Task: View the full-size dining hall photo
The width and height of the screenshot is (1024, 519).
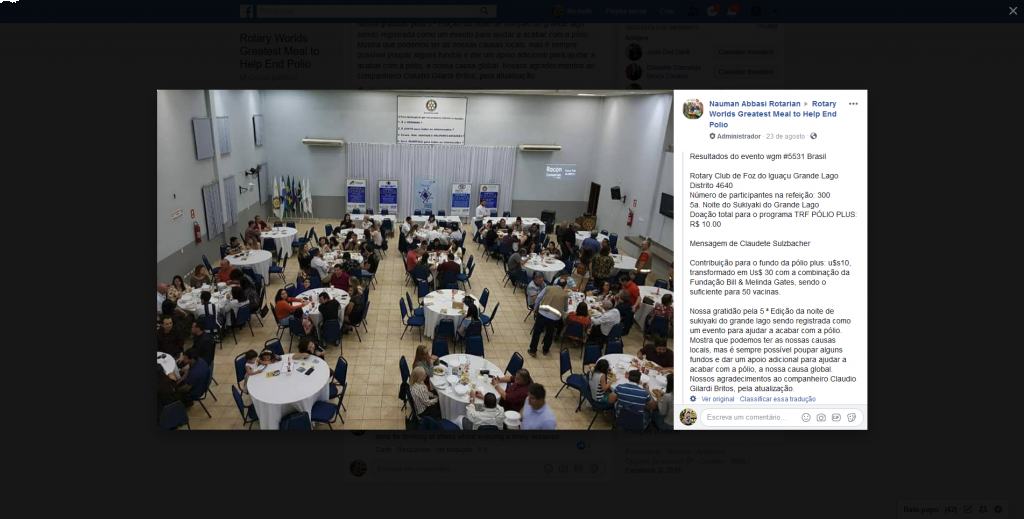Action: 415,260
